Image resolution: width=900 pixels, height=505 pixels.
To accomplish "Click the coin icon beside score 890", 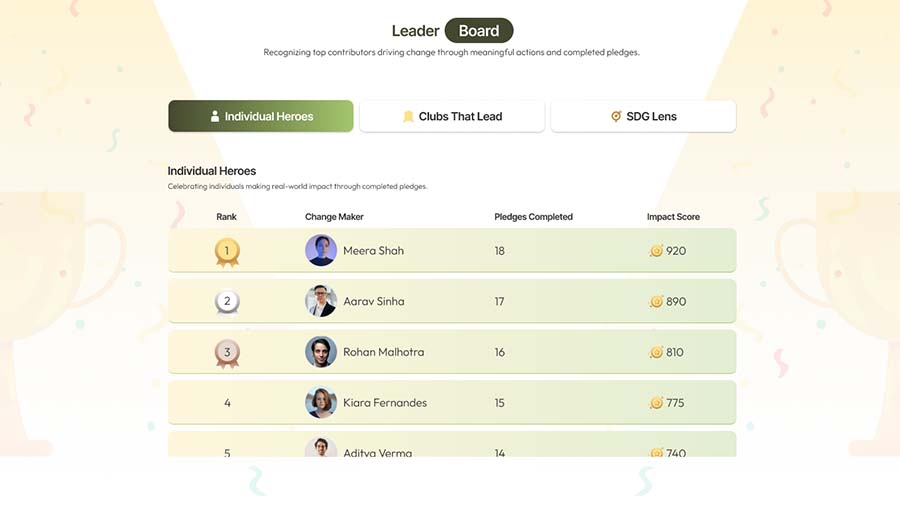I will (x=656, y=301).
